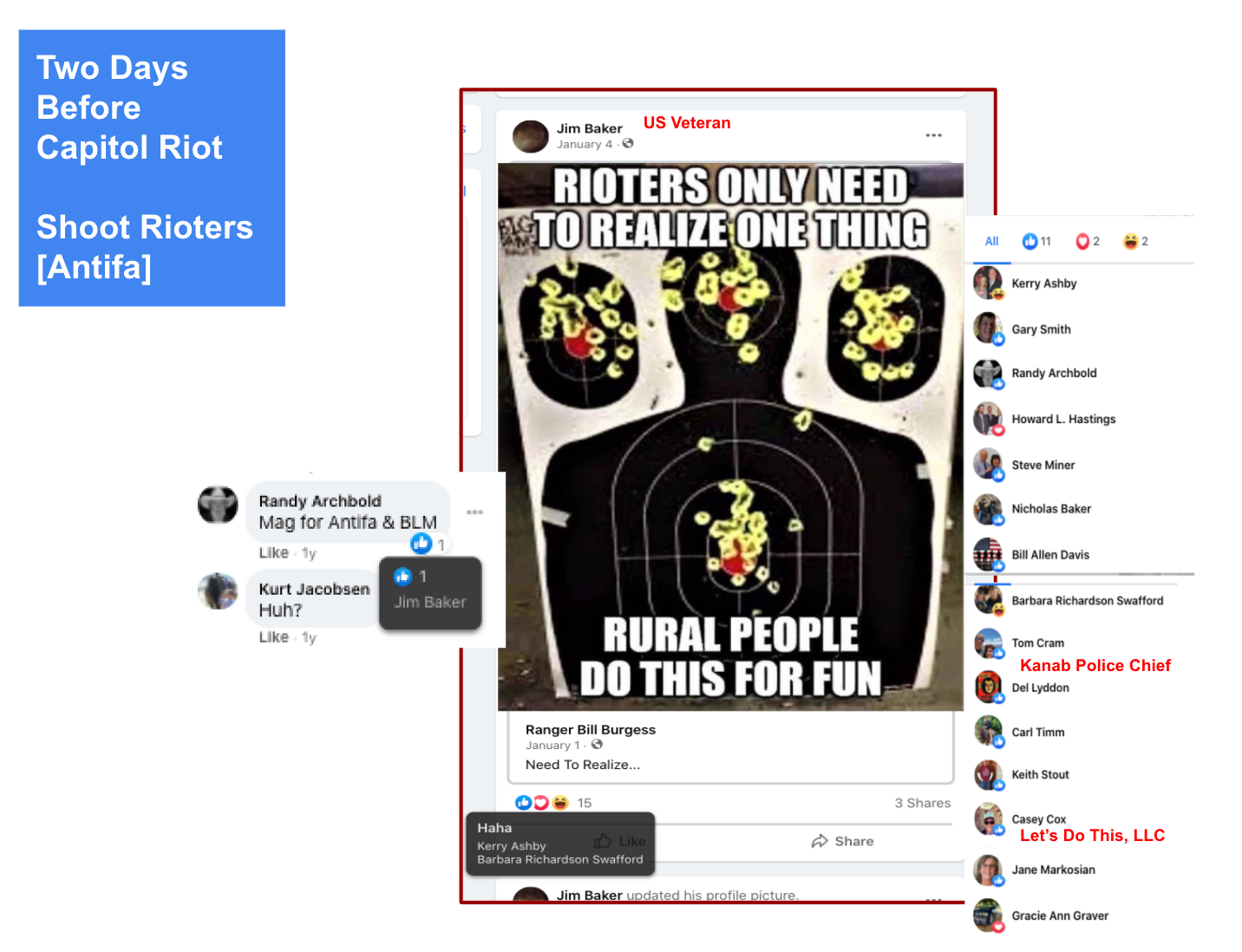This screenshot has height=952, width=1242.
Task: Open Del Lyddon's profile in the list
Action: pos(1040,688)
